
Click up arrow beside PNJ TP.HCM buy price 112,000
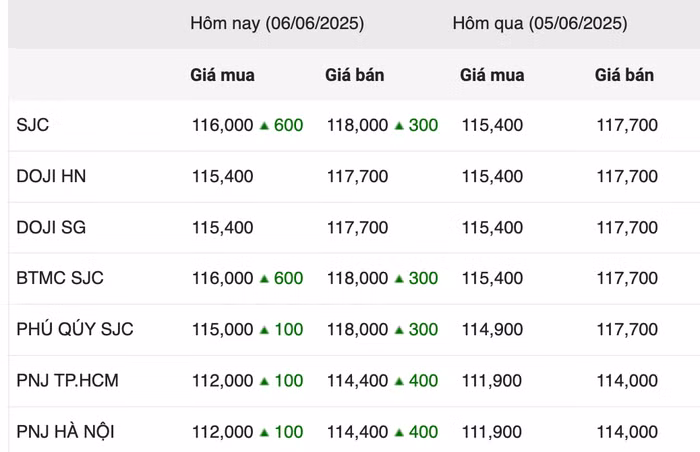click(264, 381)
